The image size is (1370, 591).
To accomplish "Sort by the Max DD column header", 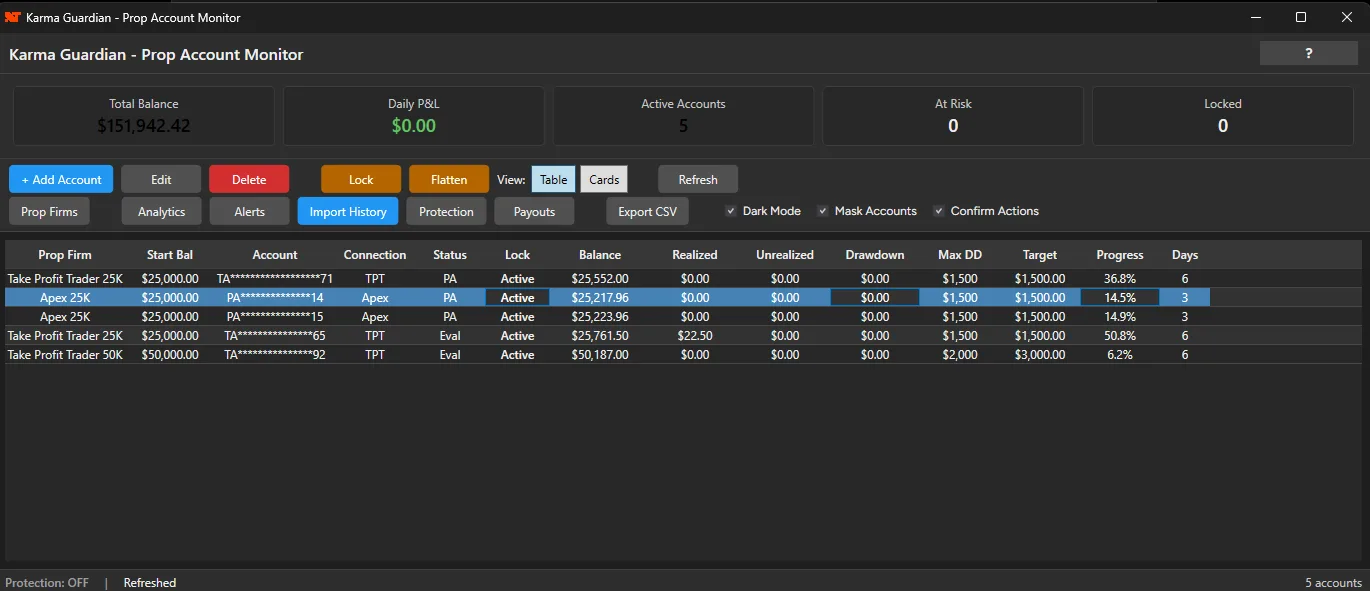I will point(960,255).
